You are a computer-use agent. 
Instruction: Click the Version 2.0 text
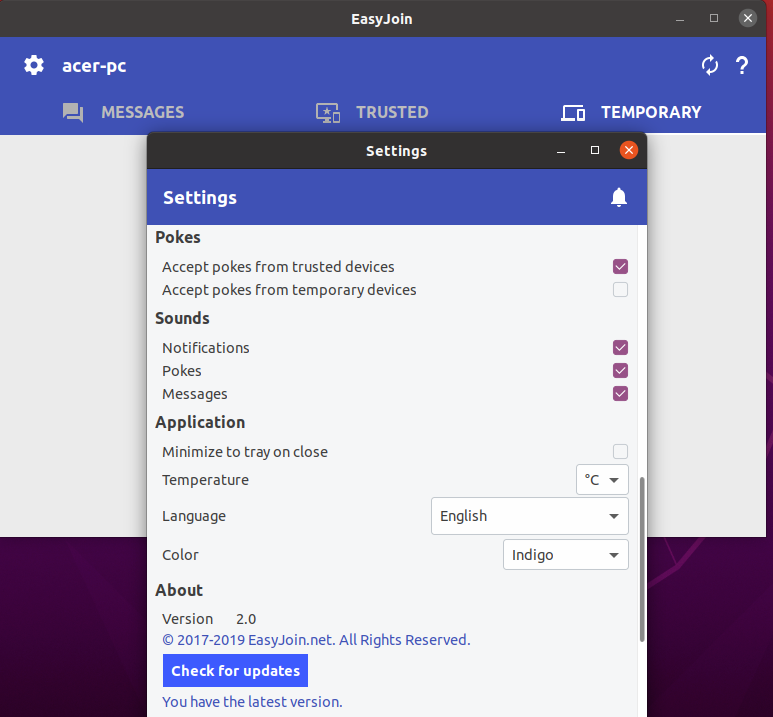[x=209, y=619]
